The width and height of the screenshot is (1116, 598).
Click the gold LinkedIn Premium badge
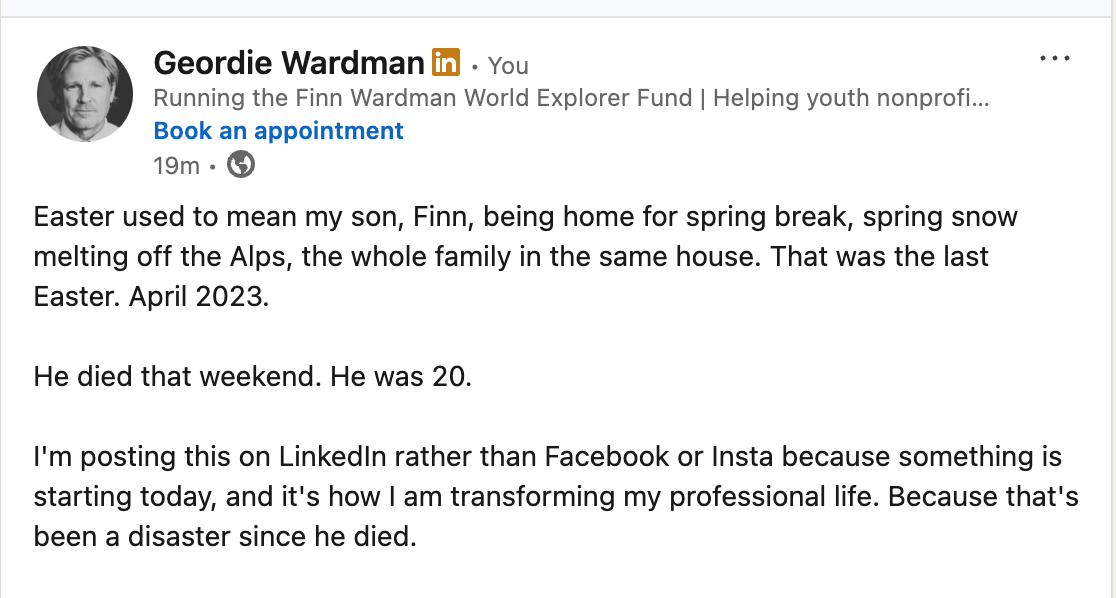(445, 63)
